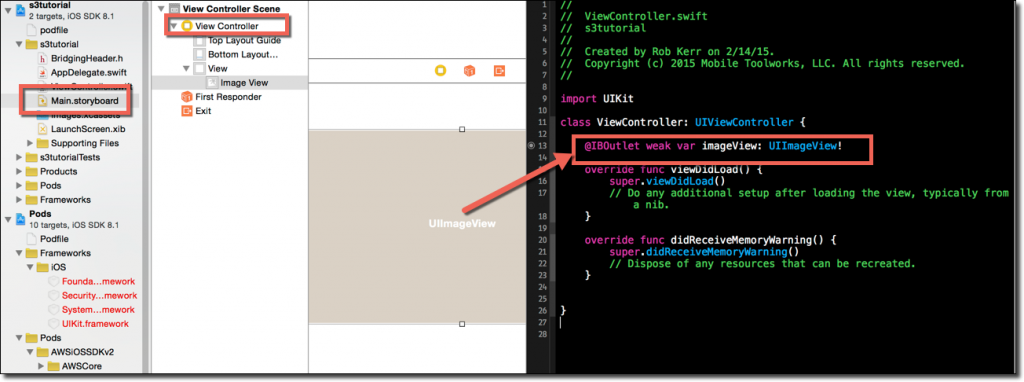Select System...mework item
The height and width of the screenshot is (382, 1024).
pyautogui.click(x=98, y=310)
